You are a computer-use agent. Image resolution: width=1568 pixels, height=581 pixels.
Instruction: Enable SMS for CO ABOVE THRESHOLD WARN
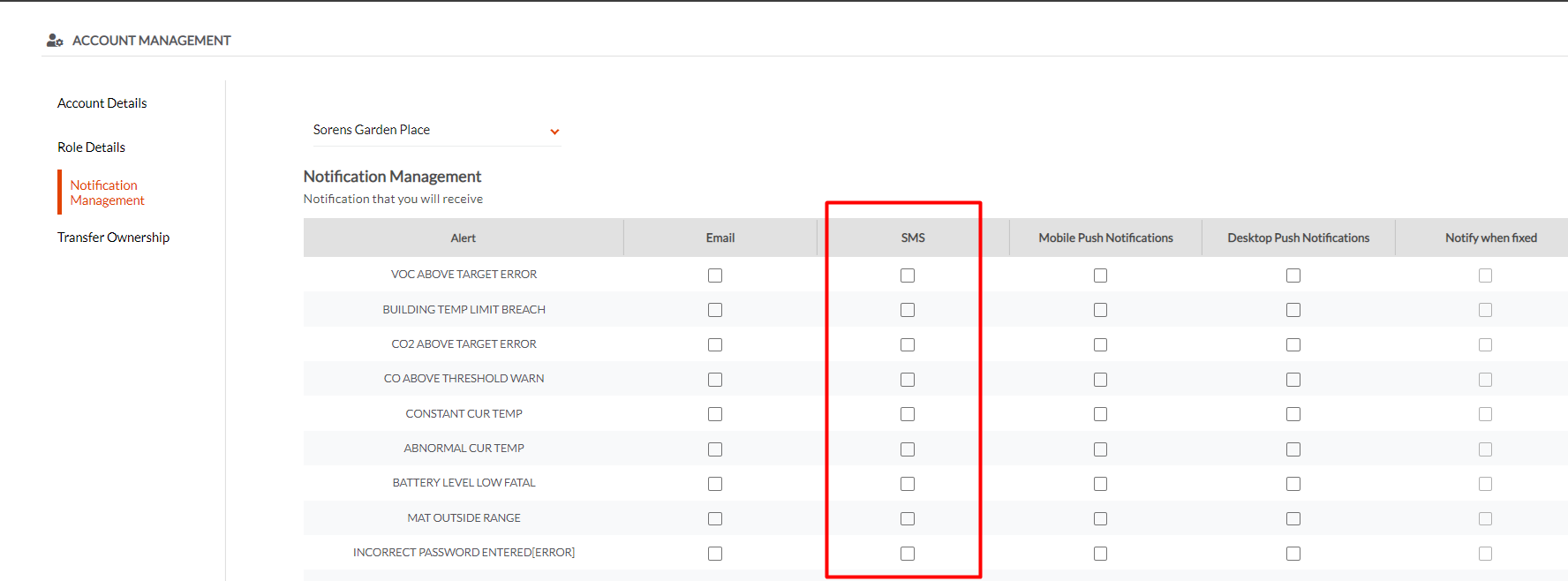908,380
